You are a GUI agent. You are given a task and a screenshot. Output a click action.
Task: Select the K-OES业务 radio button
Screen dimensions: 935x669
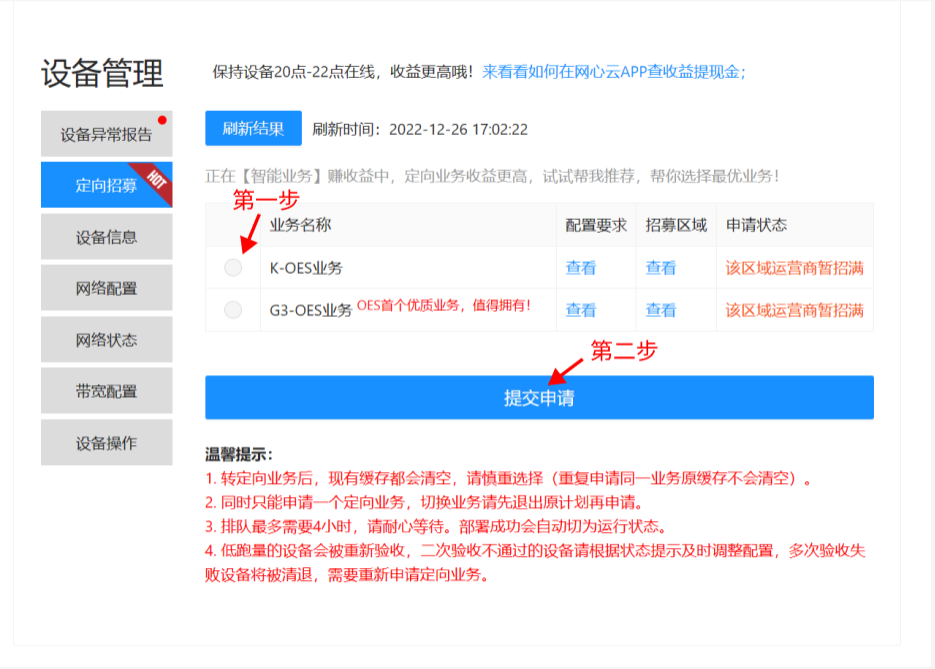(x=233, y=268)
